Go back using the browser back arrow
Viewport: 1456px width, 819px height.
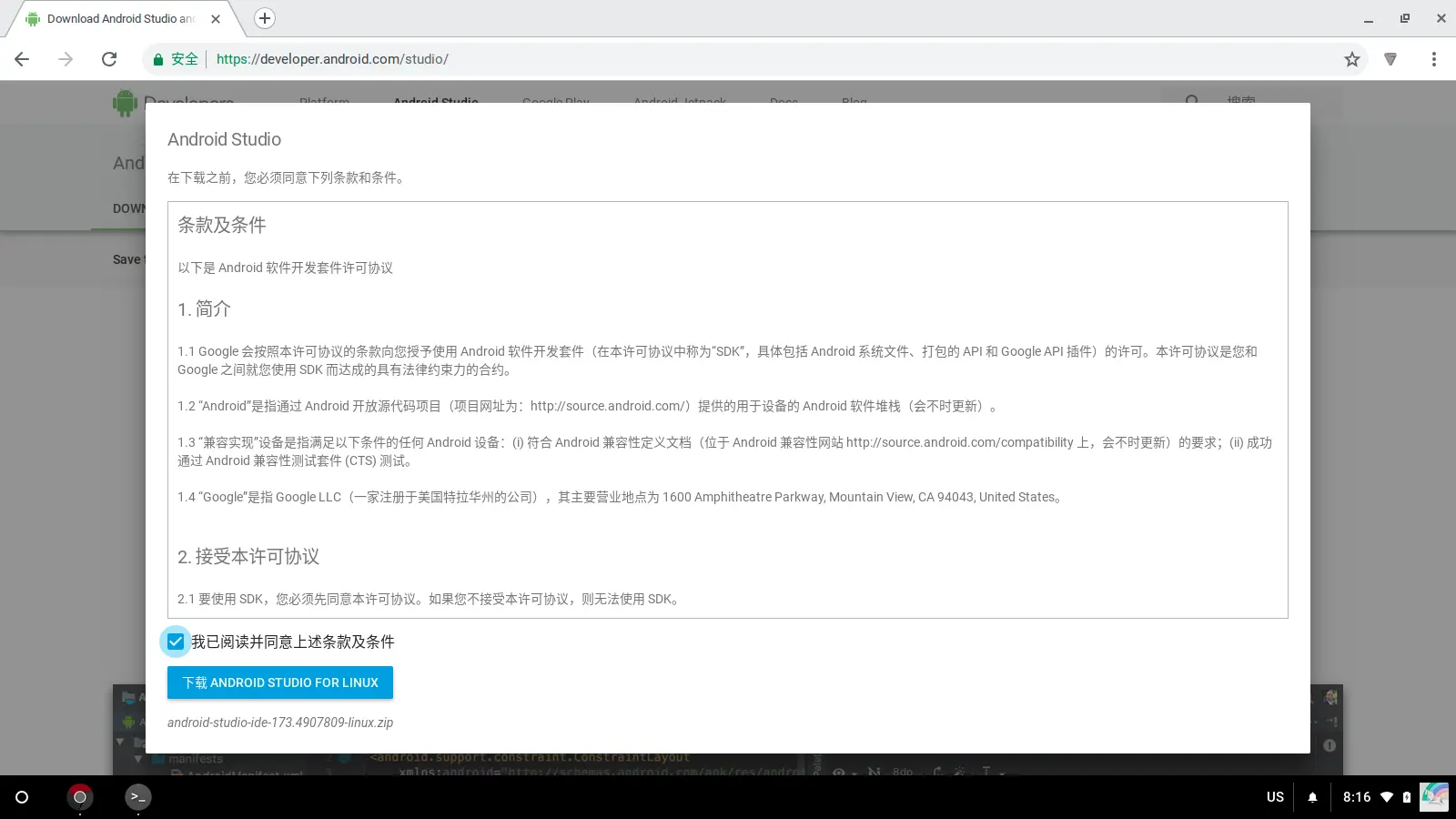click(21, 58)
